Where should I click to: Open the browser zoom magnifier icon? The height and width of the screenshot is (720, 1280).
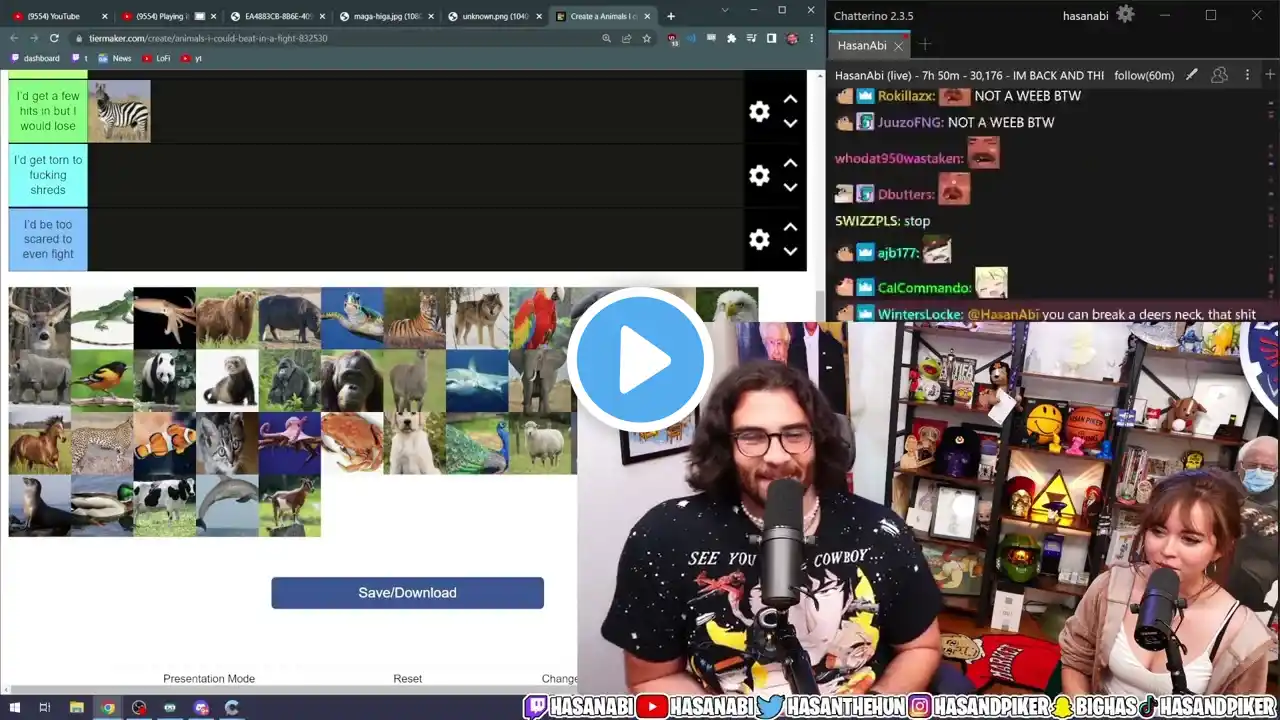click(x=606, y=38)
